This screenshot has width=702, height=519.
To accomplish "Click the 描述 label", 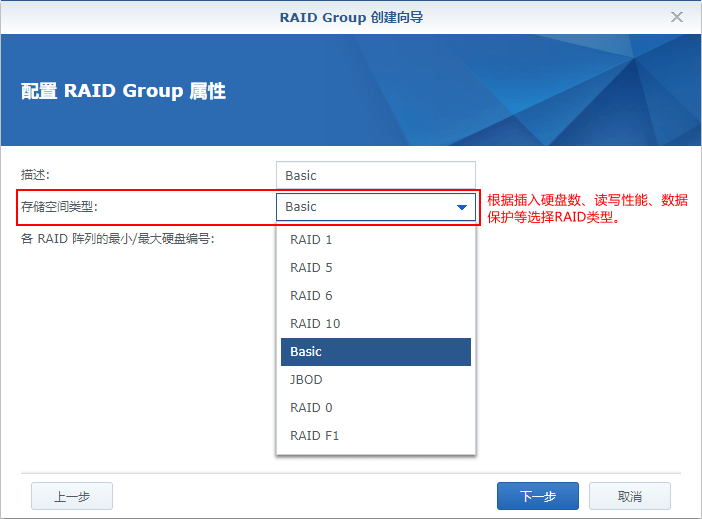I will point(35,174).
